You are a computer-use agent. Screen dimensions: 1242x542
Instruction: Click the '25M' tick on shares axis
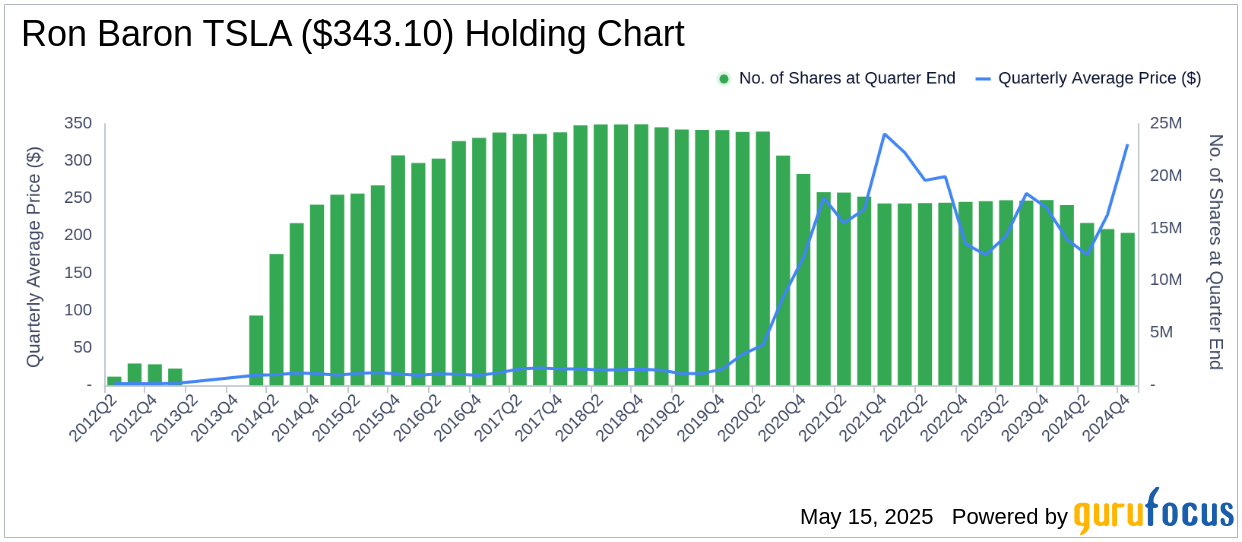pos(1167,123)
